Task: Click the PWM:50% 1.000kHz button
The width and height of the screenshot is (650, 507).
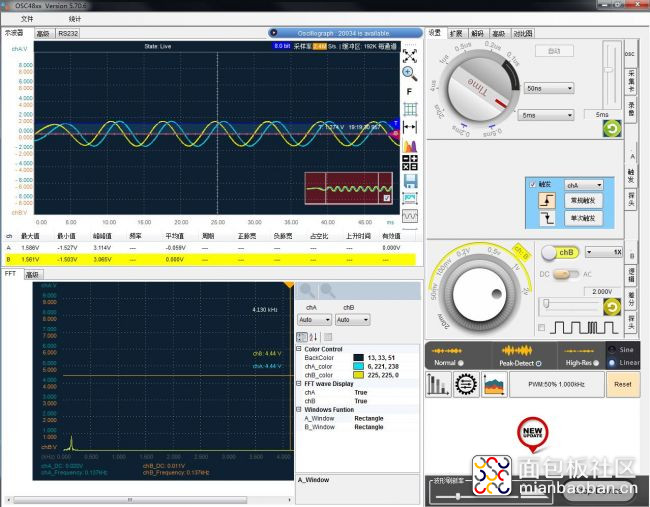Action: click(x=556, y=384)
